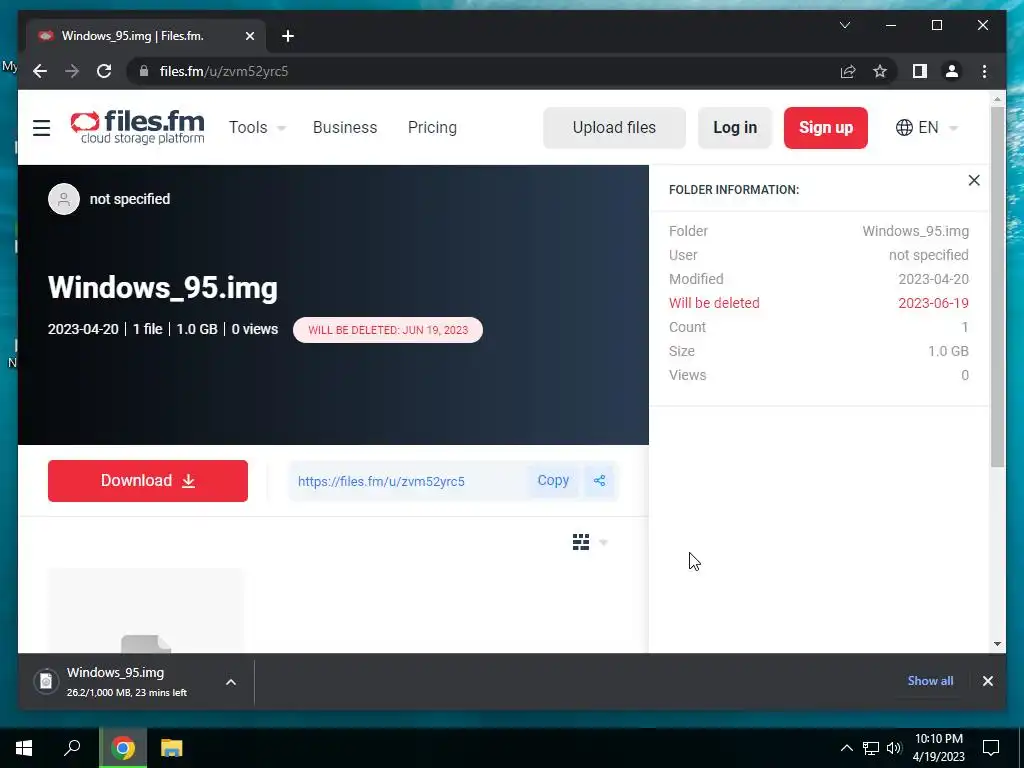Viewport: 1024px width, 768px height.
Task: Click the Log in button
Action: 735,127
